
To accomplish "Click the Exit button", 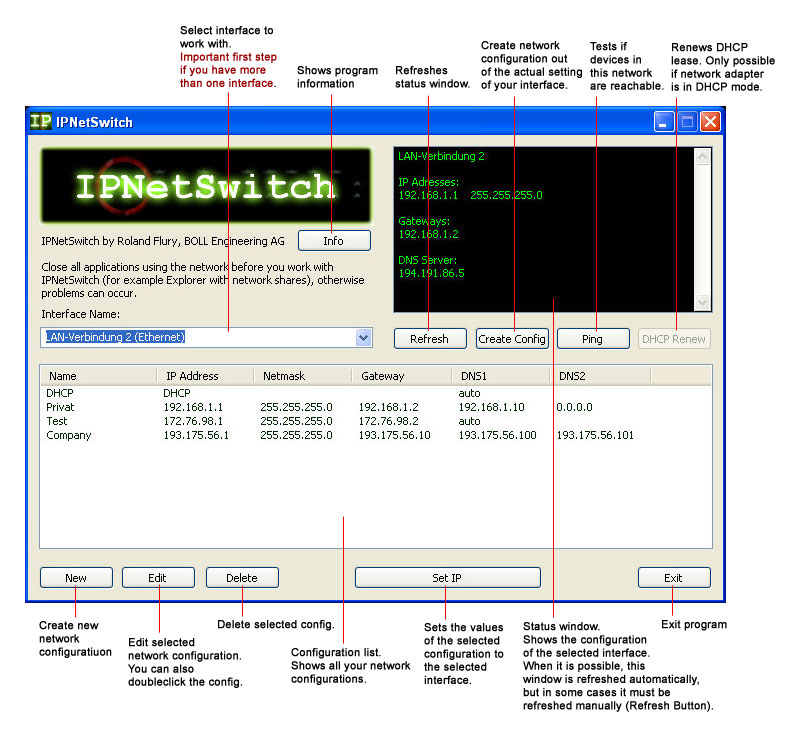I will click(674, 578).
